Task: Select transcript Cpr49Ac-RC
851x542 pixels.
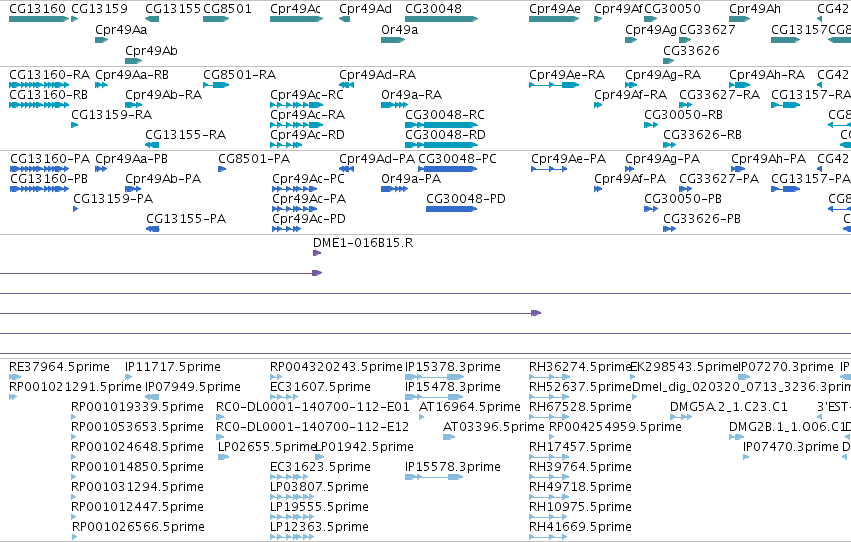Action: point(307,95)
